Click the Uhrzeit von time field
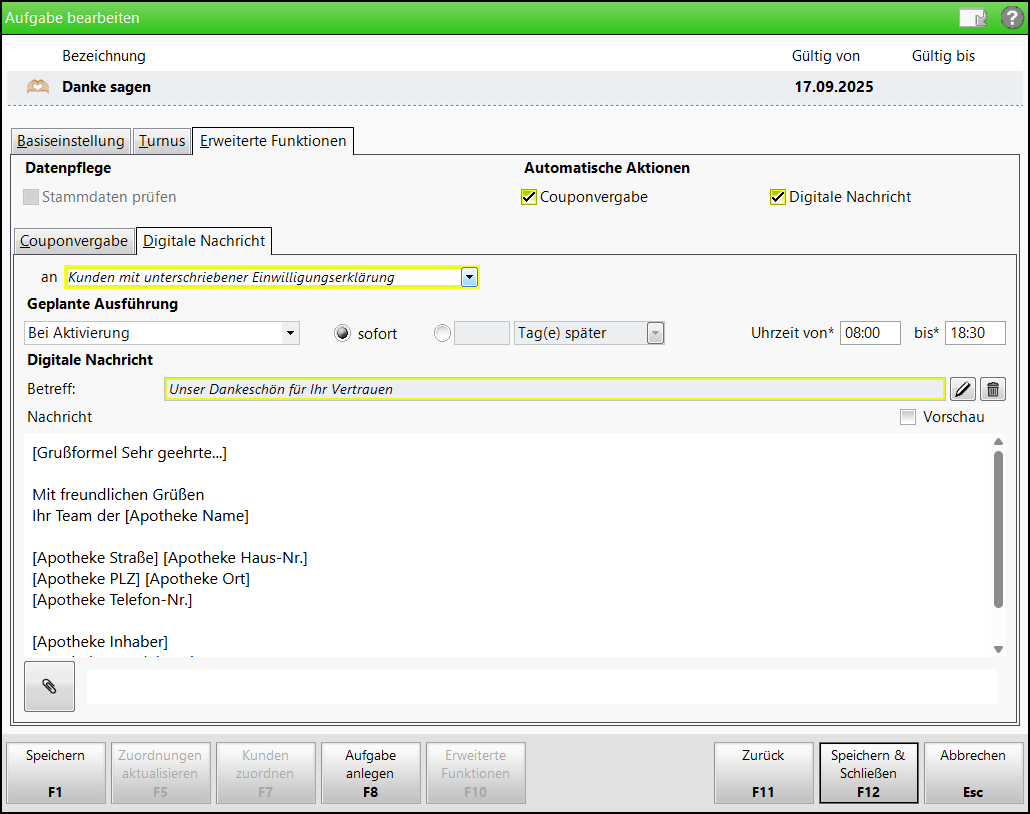This screenshot has width=1030, height=814. pos(872,333)
